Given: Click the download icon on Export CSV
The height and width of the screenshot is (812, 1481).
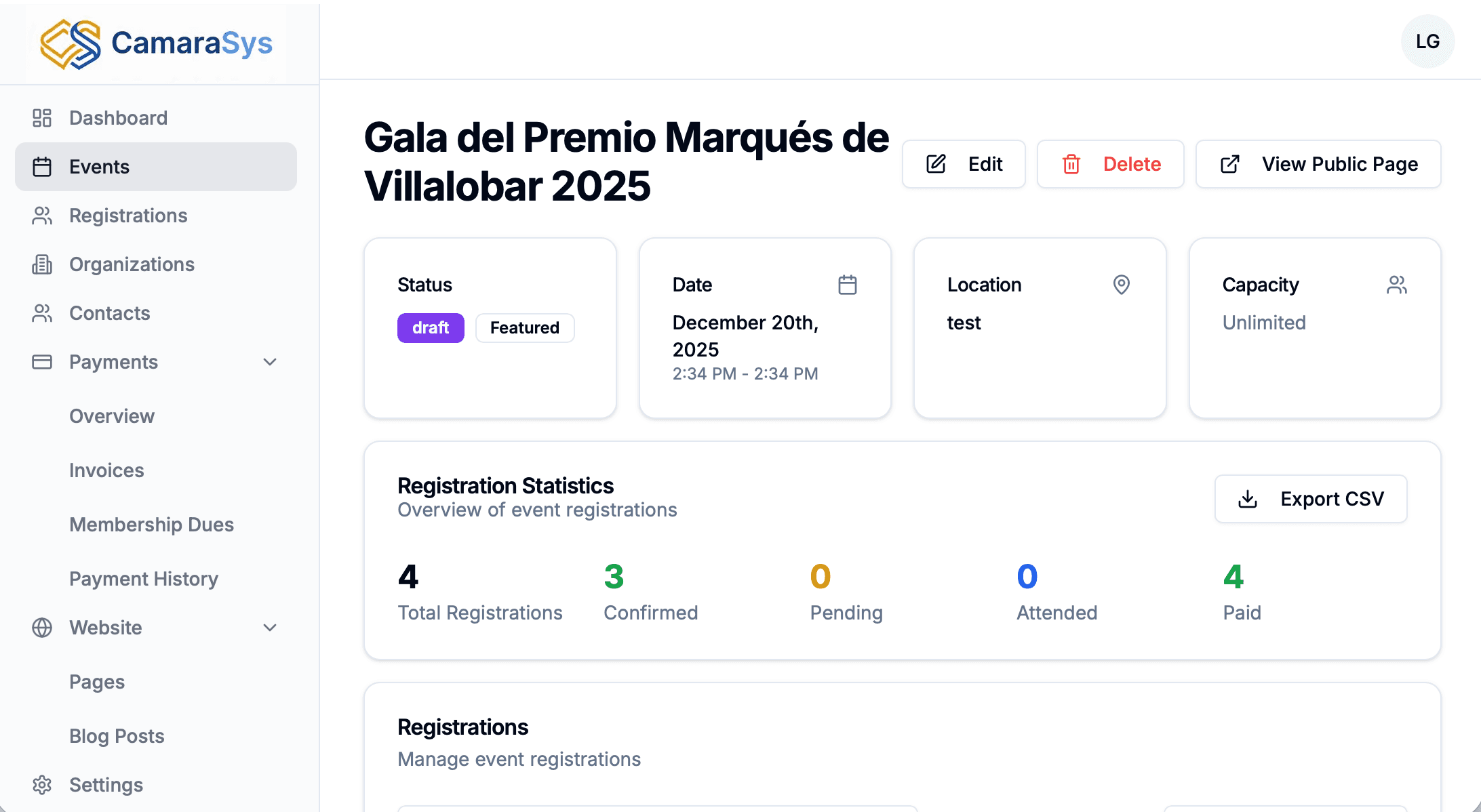Looking at the screenshot, I should click(x=1248, y=499).
